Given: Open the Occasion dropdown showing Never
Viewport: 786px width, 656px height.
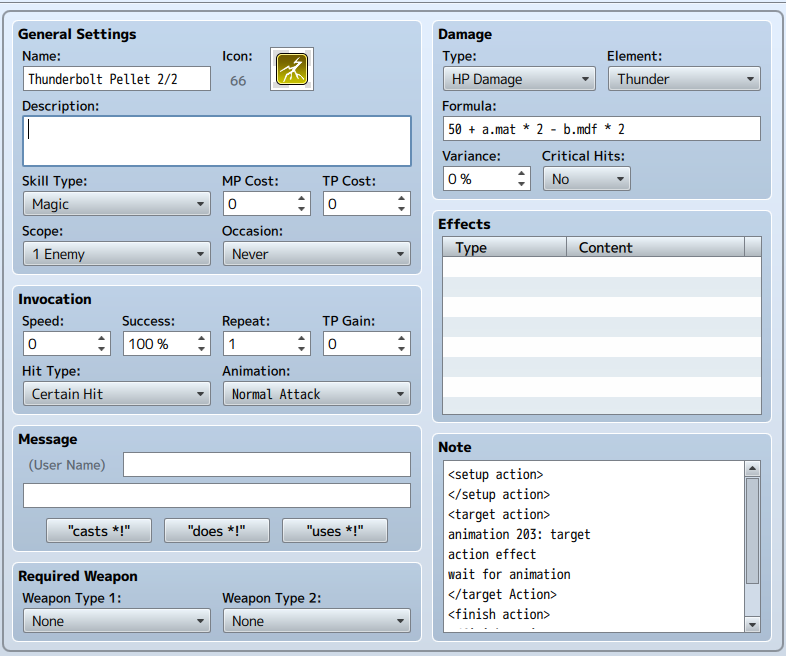Looking at the screenshot, I should tap(317, 254).
